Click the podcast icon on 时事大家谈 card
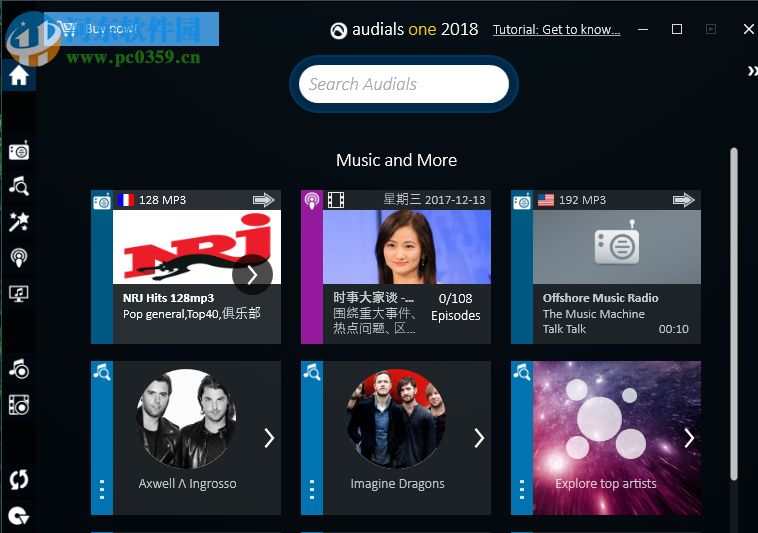The height and width of the screenshot is (533, 758). [x=312, y=200]
